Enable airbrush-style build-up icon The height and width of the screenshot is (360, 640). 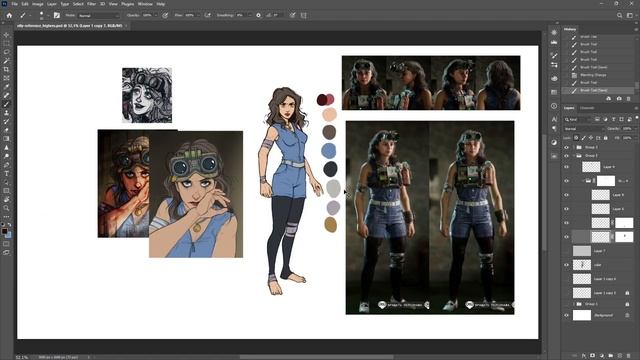208,16
